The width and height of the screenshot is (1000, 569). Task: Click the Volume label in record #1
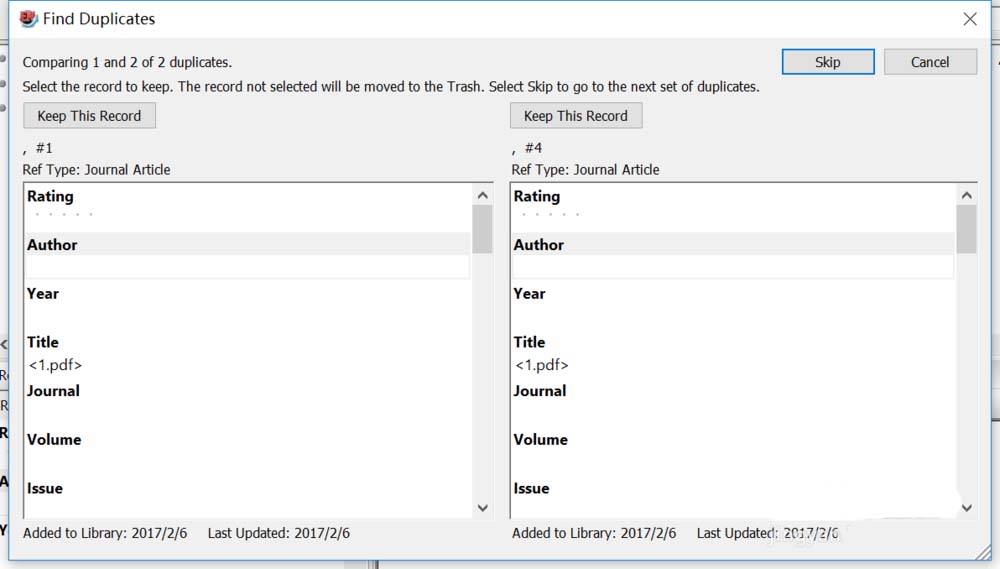[x=54, y=440]
